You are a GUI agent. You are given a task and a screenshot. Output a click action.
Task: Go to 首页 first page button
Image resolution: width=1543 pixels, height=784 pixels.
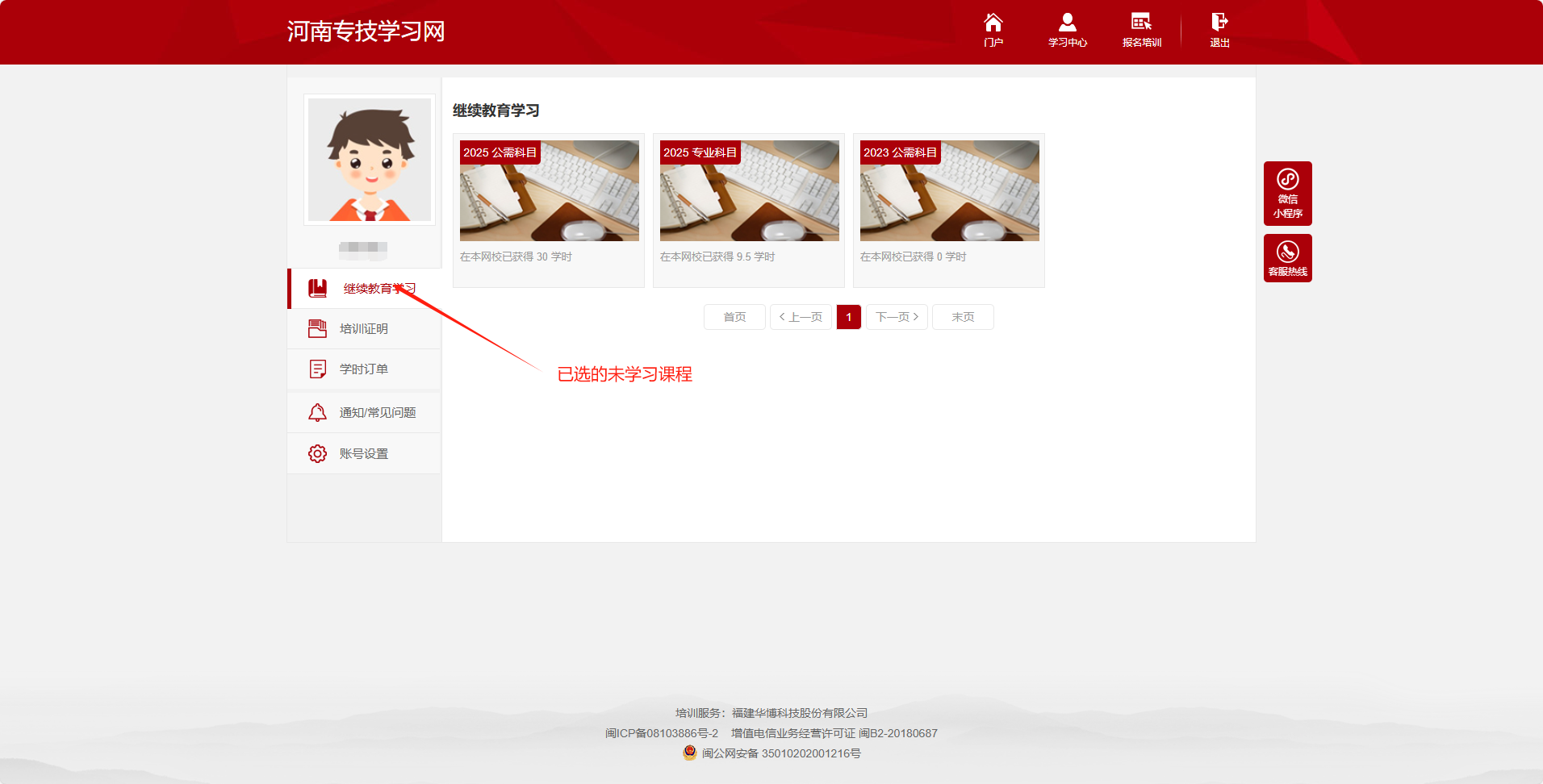734,317
